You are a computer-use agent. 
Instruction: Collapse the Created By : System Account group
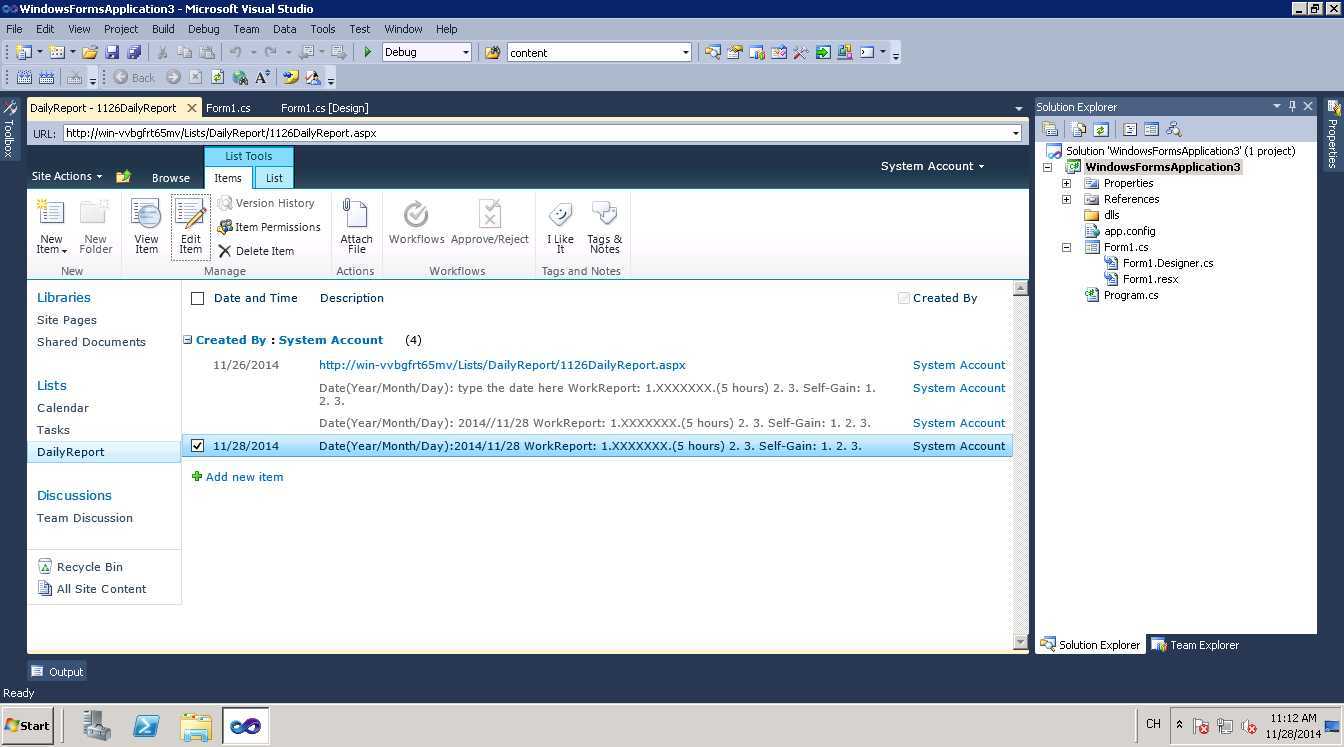pos(187,340)
